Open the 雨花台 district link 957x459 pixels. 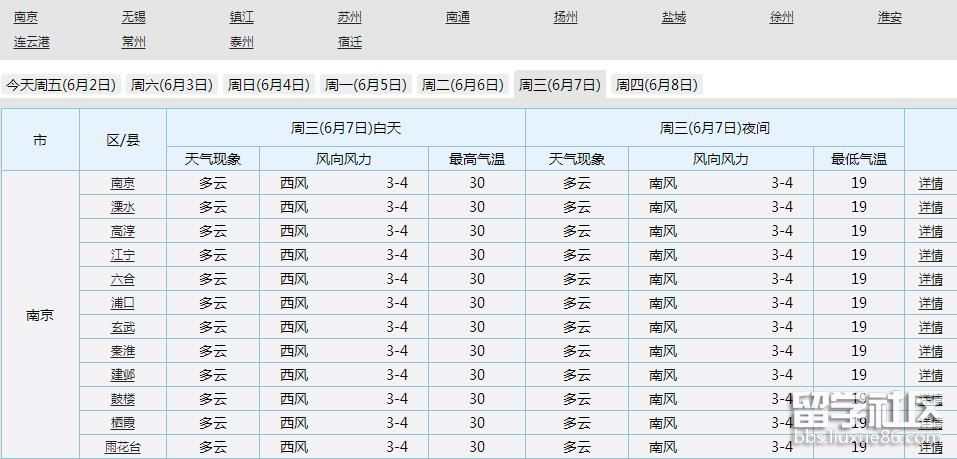coord(123,447)
